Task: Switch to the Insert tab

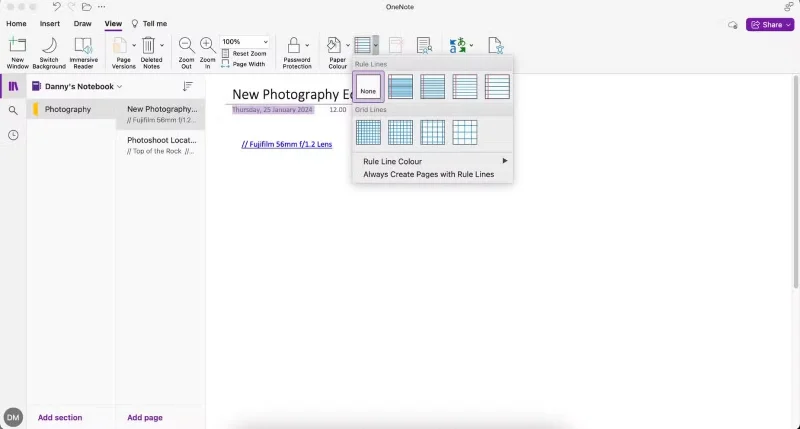Action: pyautogui.click(x=49, y=23)
